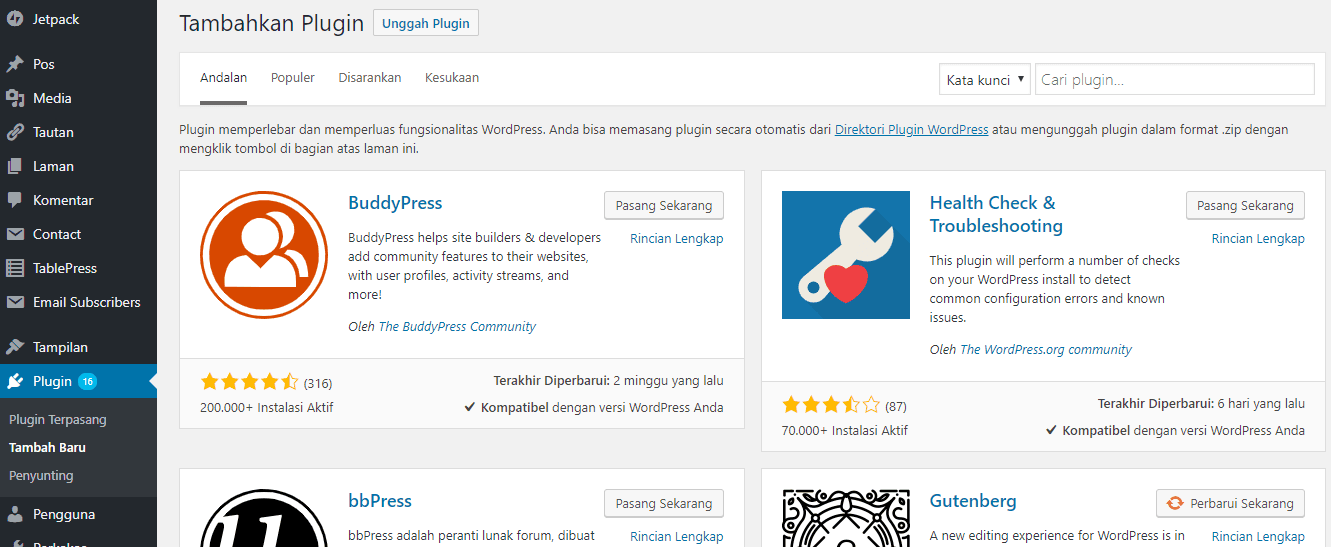Viewport: 1331px width, 547px height.
Task: Click the Health Check star rating
Action: 831,405
